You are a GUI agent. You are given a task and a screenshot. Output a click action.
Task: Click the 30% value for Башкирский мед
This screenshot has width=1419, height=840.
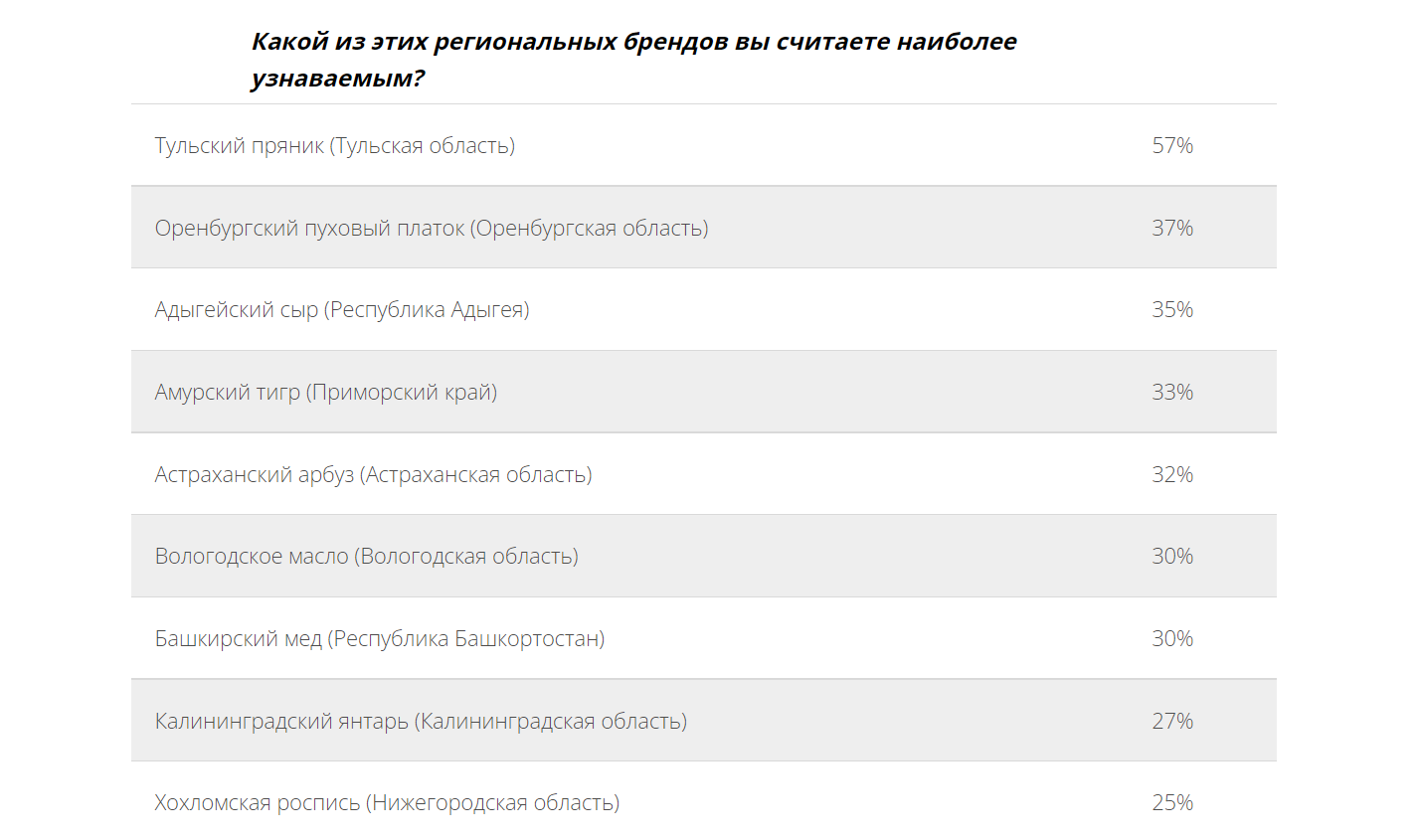1171,639
